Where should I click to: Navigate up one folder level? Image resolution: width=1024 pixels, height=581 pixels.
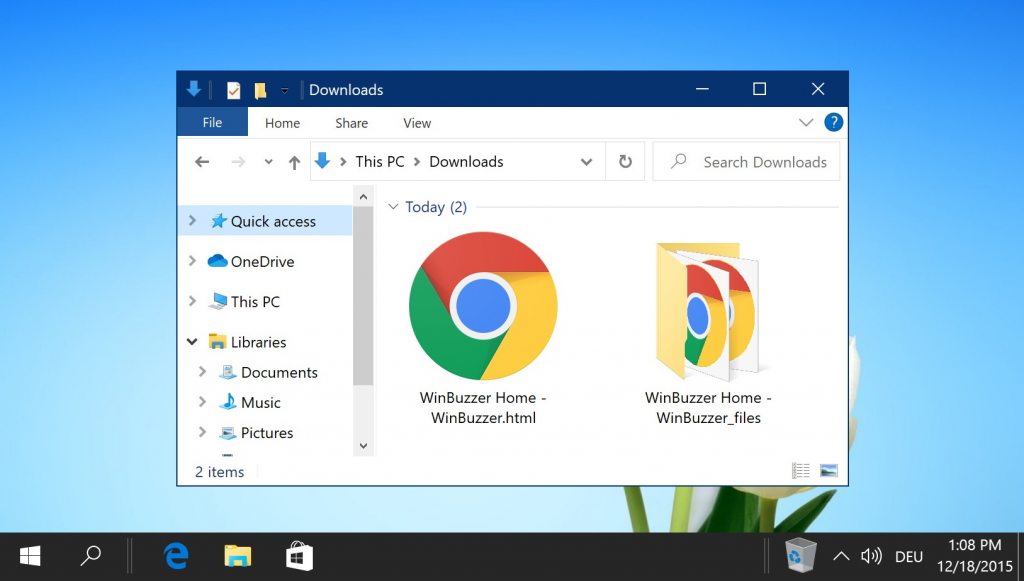coord(294,162)
